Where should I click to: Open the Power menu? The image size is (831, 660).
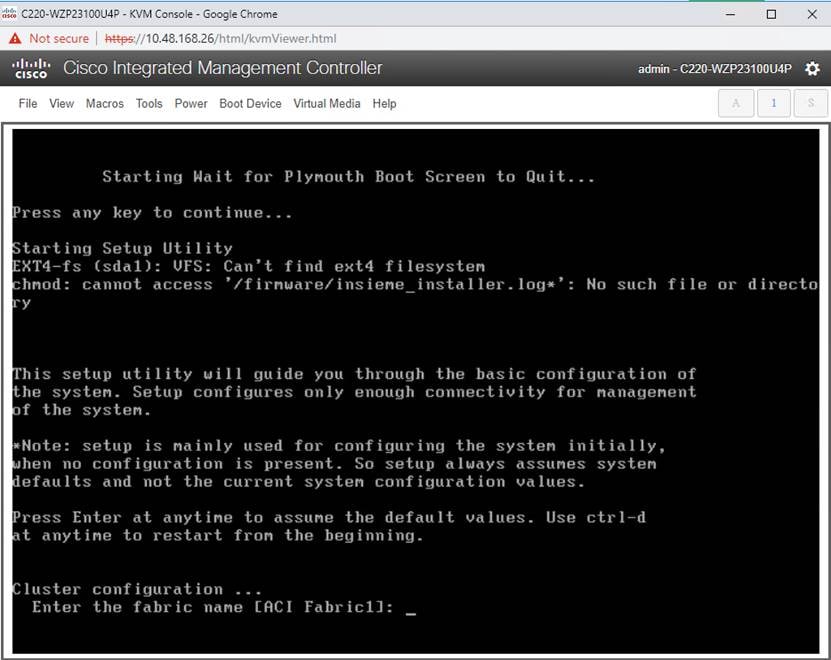[x=191, y=103]
